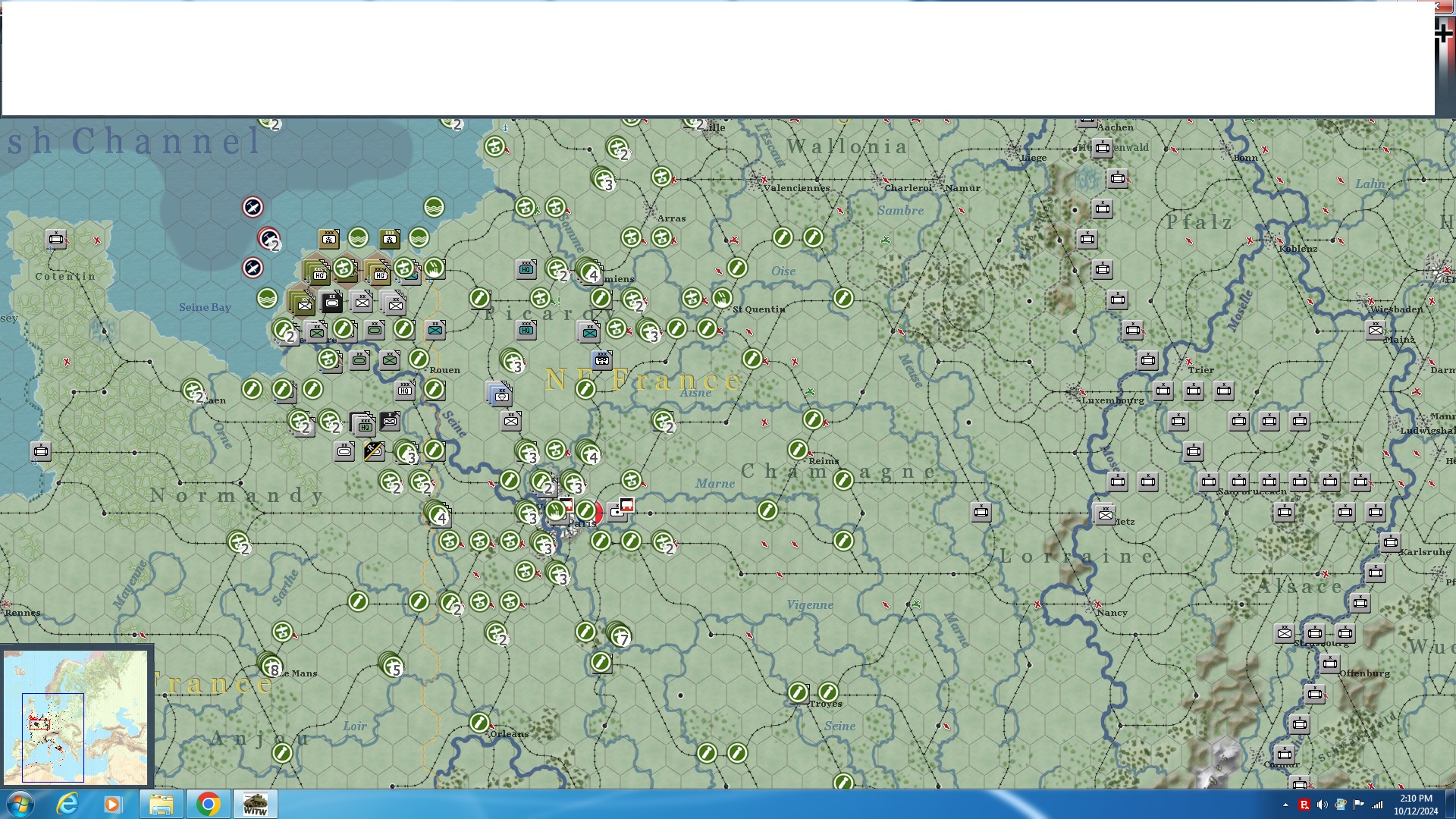This screenshot has width=1456, height=819.
Task: Select the blue XXX HQ counter in NE France
Action: [x=602, y=359]
